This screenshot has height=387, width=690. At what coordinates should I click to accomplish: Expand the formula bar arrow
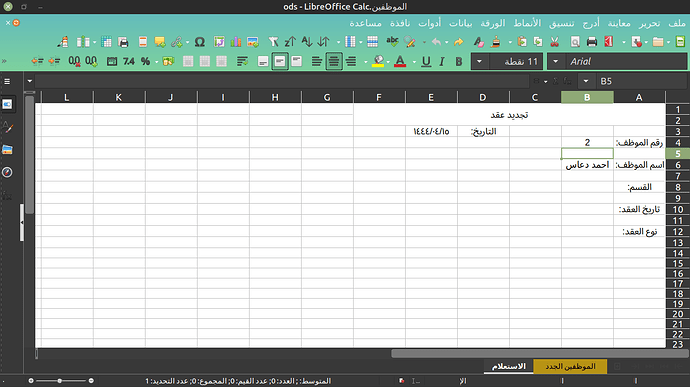(29, 81)
